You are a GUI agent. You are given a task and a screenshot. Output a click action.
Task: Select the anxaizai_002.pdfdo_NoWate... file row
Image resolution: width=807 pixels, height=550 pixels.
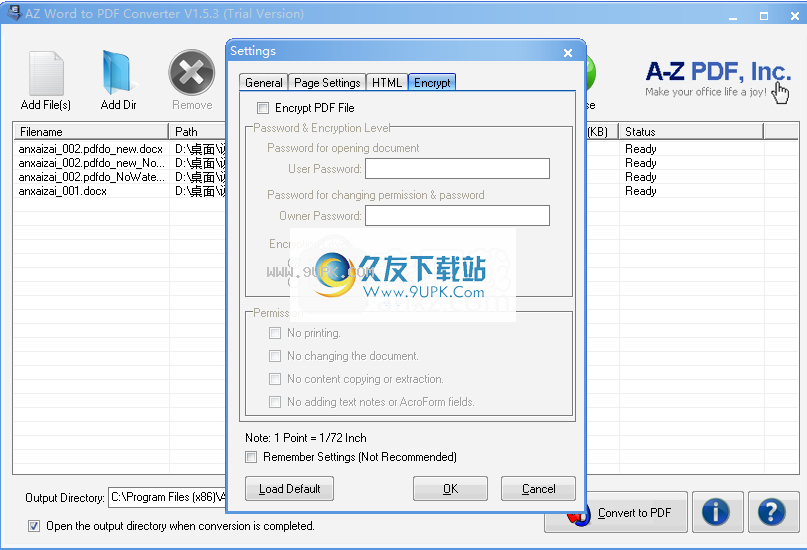point(92,177)
